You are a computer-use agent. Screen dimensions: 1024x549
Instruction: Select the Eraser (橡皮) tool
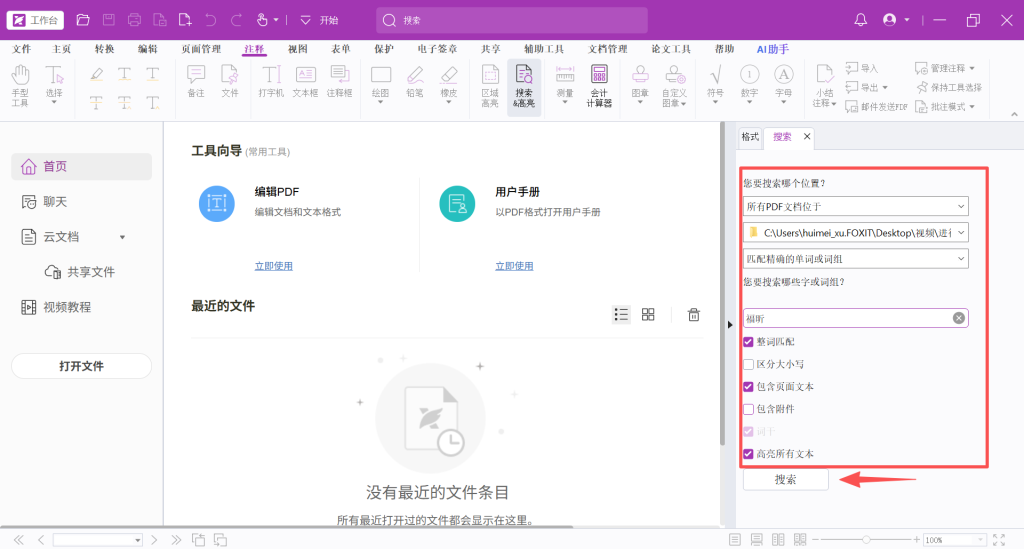pos(449,84)
